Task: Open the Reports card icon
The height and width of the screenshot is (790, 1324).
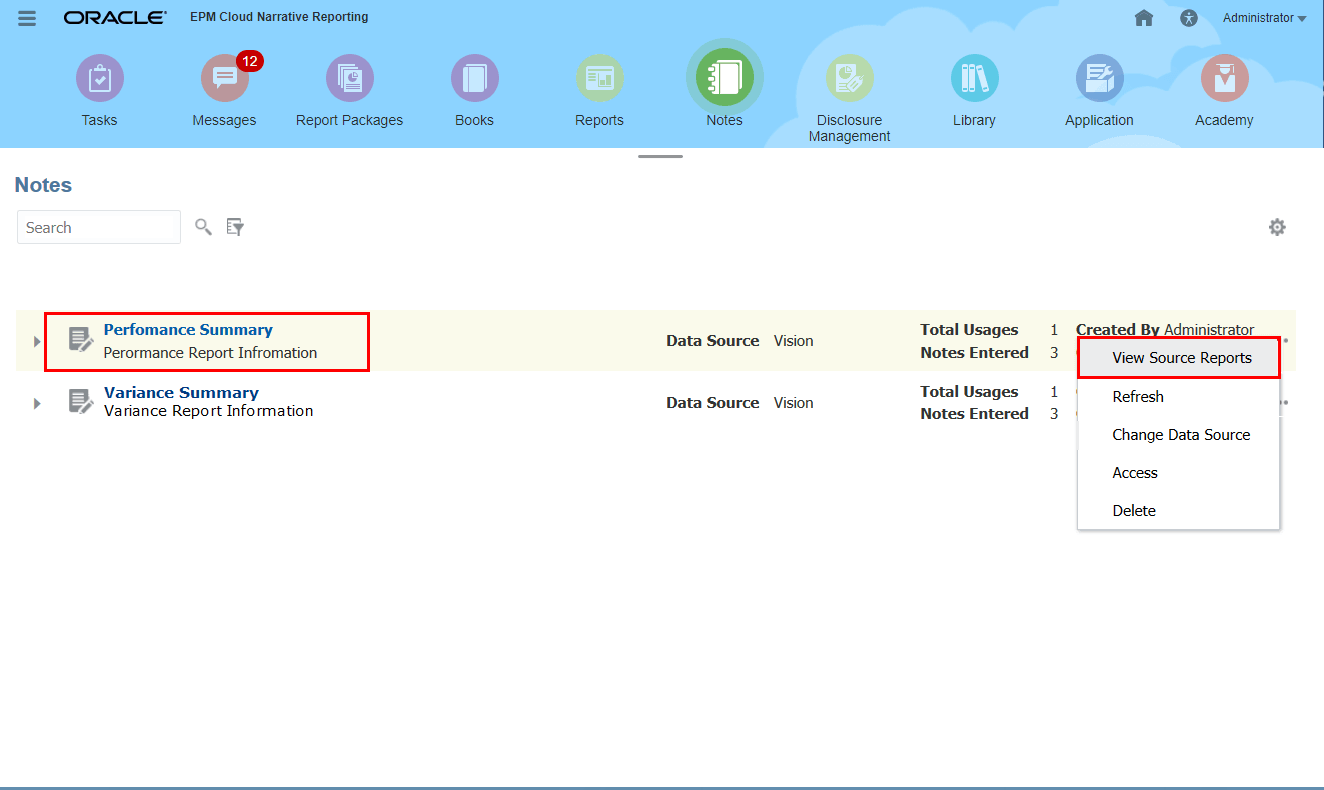Action: point(599,78)
